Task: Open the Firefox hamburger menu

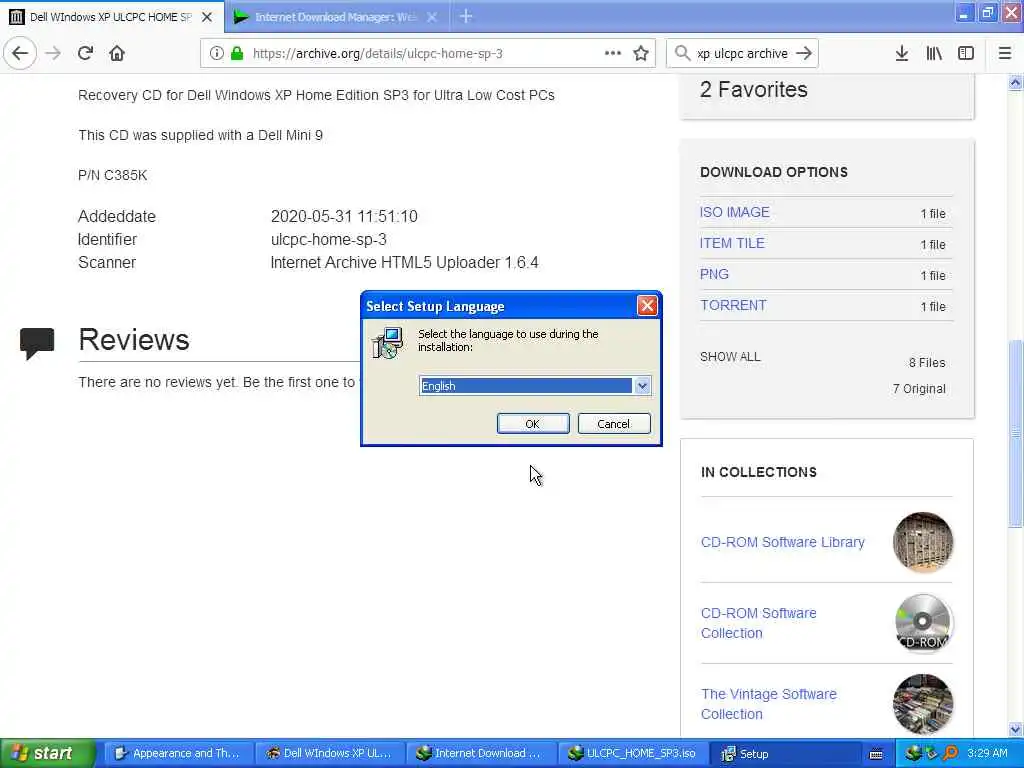Action: pos(1005,54)
